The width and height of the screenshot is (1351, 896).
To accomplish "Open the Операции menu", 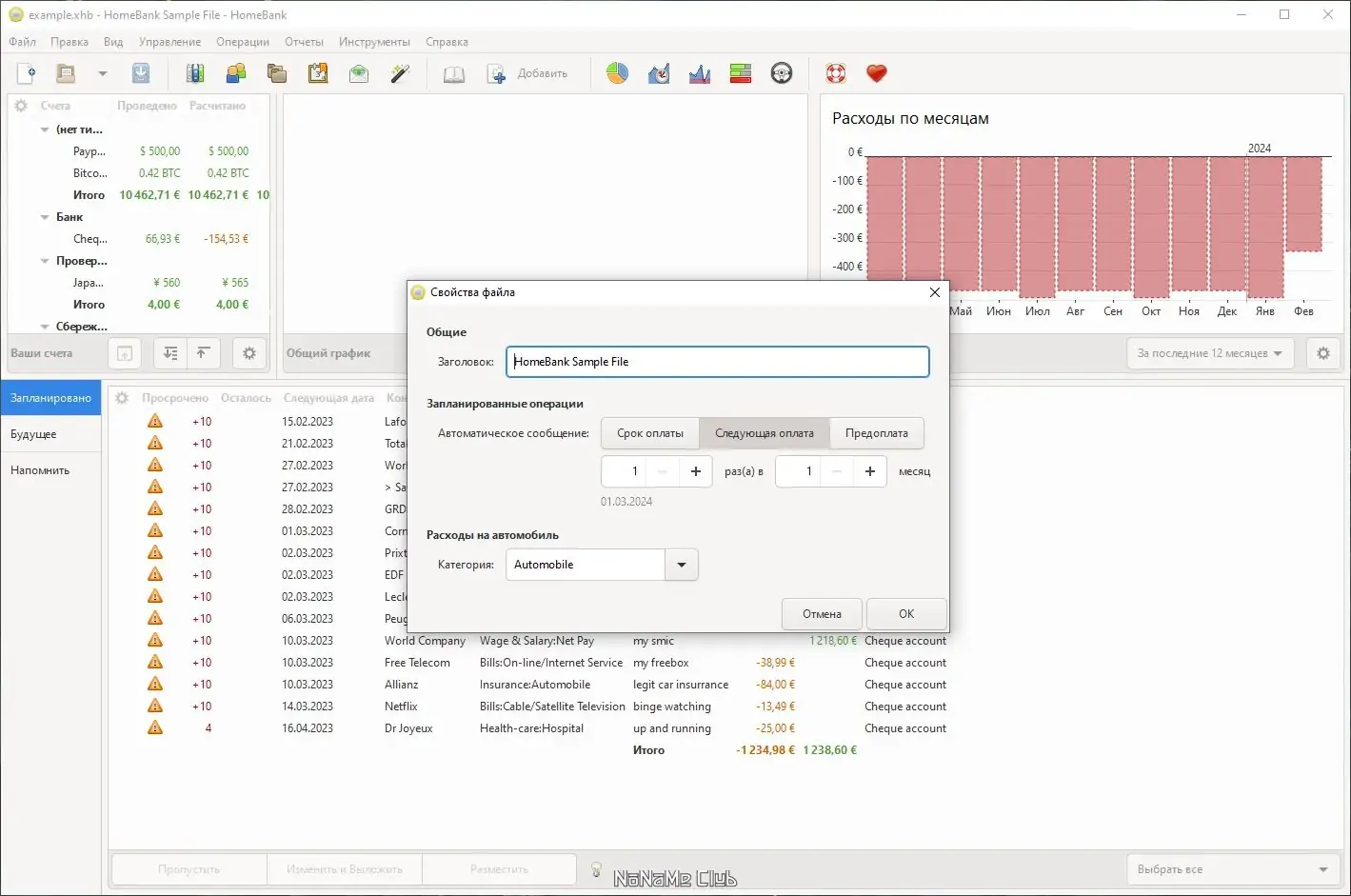I will [243, 42].
